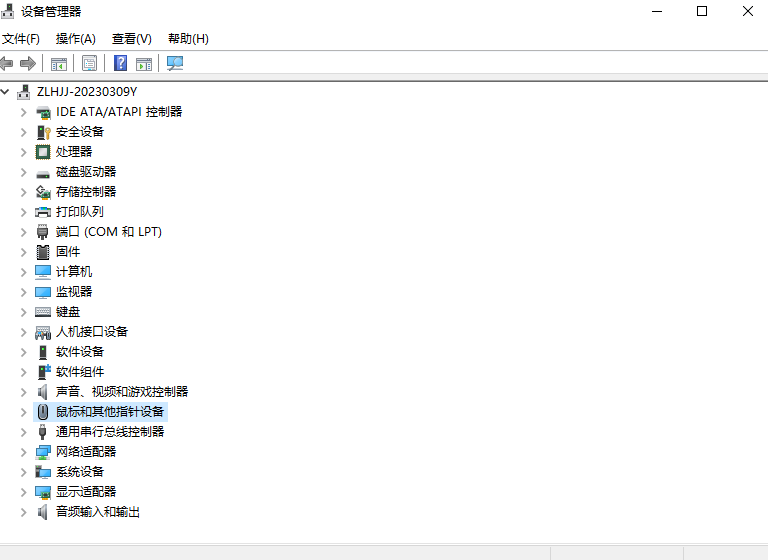
Task: Open the 帮助(H) menu
Action: tap(188, 39)
